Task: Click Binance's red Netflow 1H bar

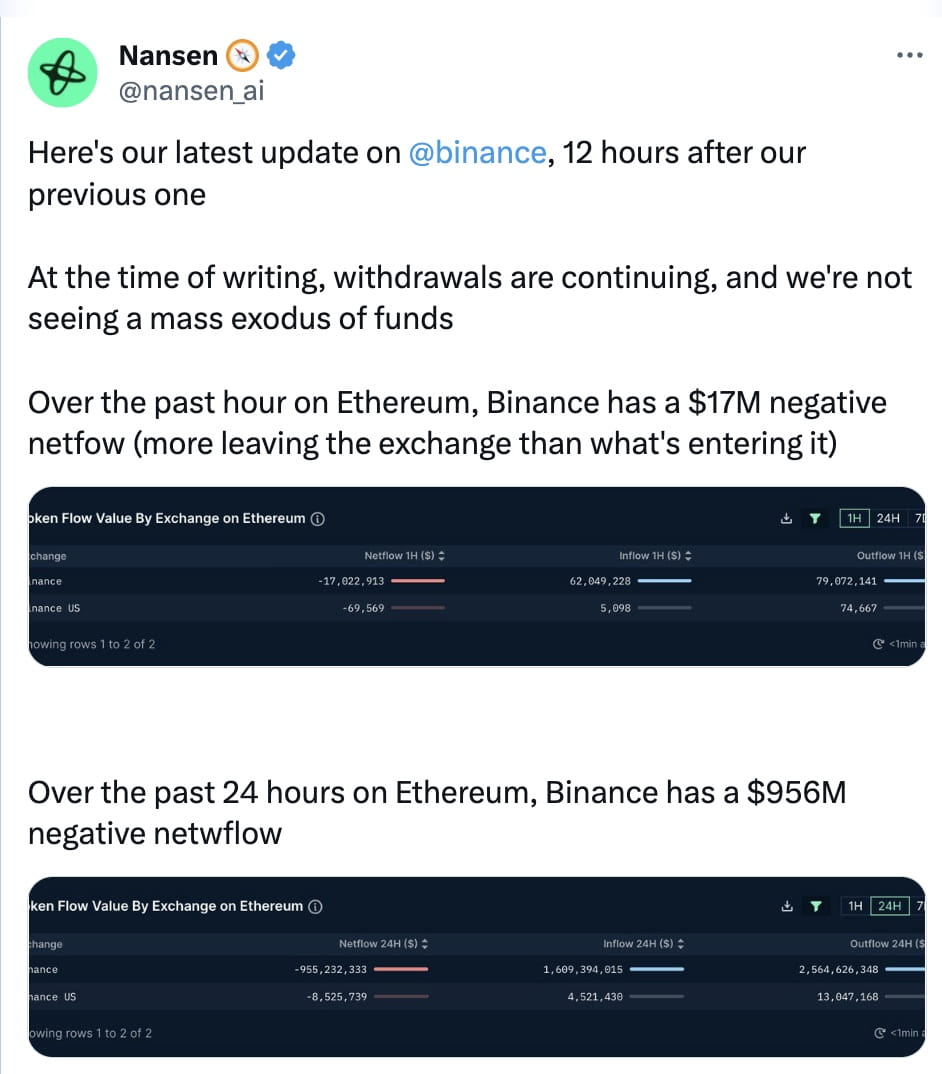Action: pyautogui.click(x=417, y=581)
